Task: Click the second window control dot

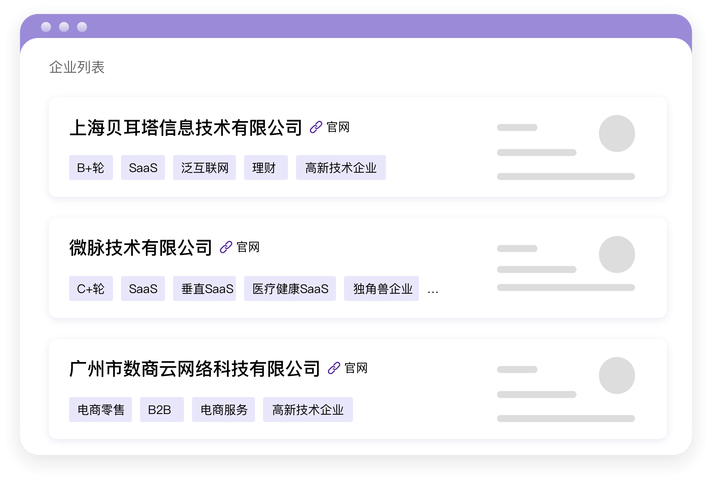Action: click(64, 27)
